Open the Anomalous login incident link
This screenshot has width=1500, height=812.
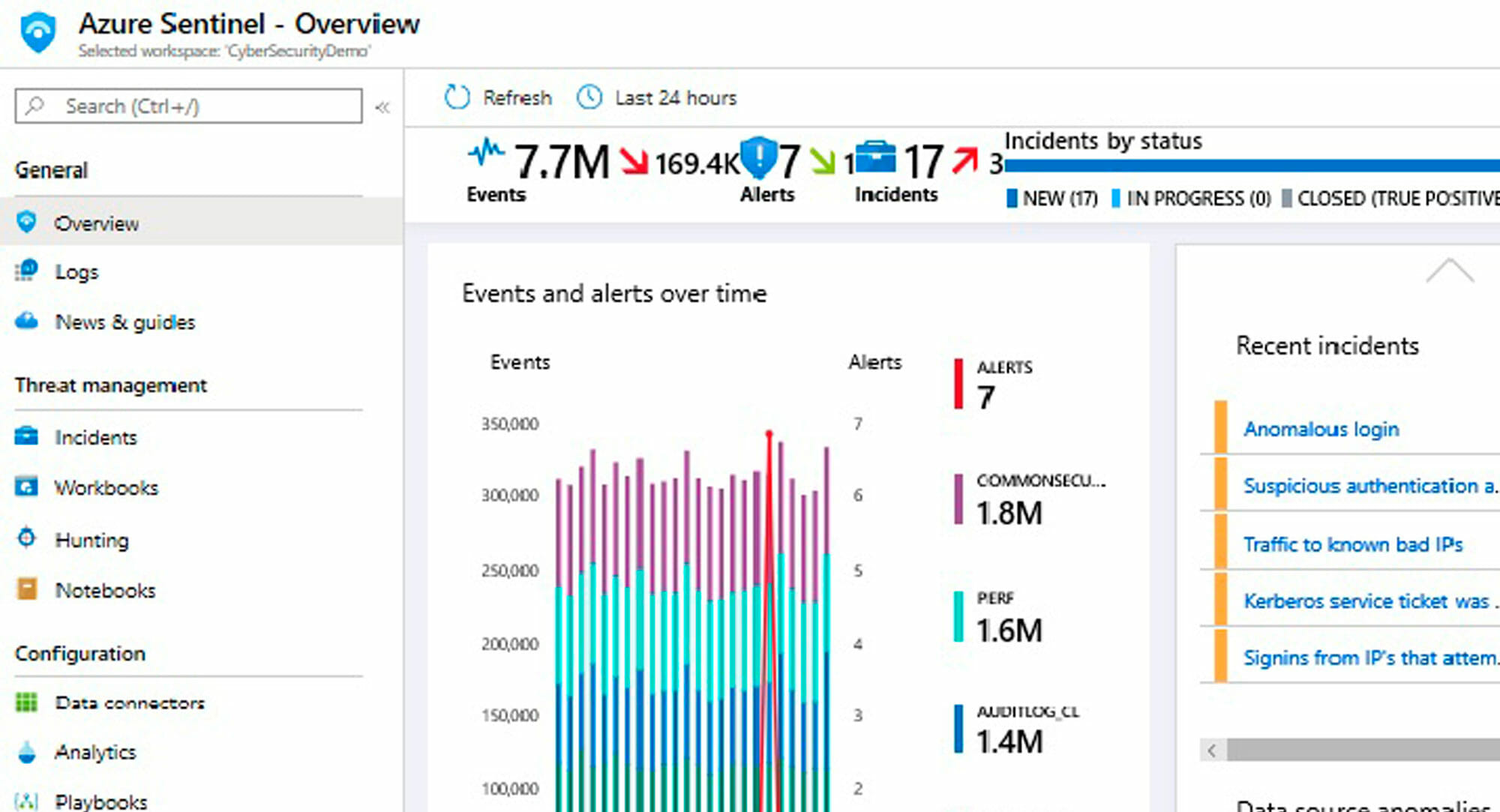[1321, 429]
